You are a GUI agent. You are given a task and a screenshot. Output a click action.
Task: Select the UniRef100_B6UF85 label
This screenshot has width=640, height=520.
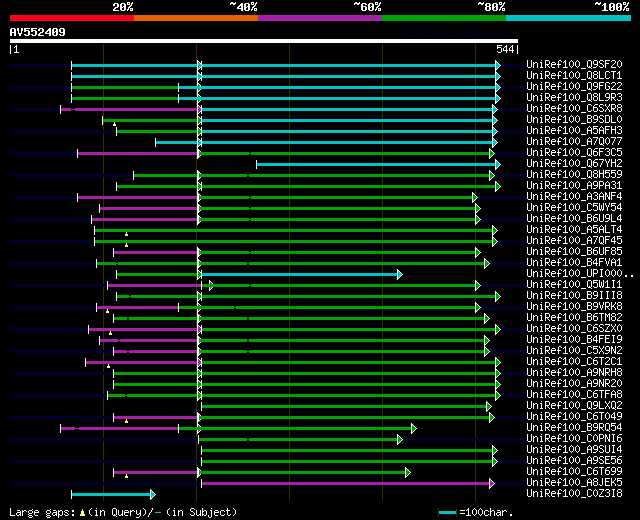(574, 252)
